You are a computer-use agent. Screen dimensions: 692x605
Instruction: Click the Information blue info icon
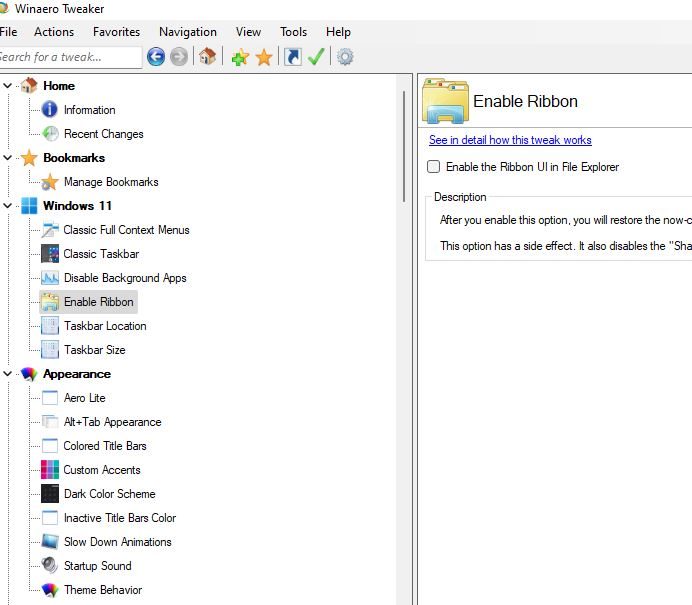[49, 109]
